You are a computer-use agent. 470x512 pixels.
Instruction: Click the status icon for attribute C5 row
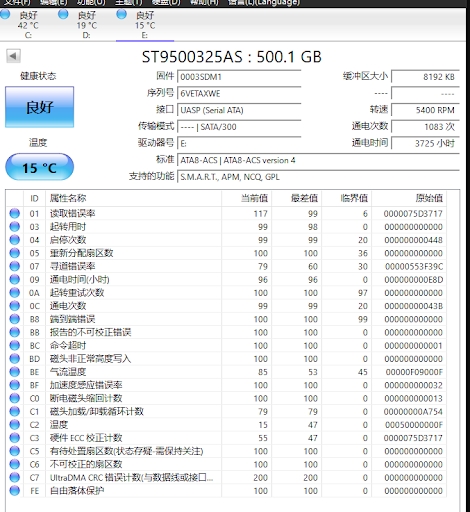tap(15, 451)
